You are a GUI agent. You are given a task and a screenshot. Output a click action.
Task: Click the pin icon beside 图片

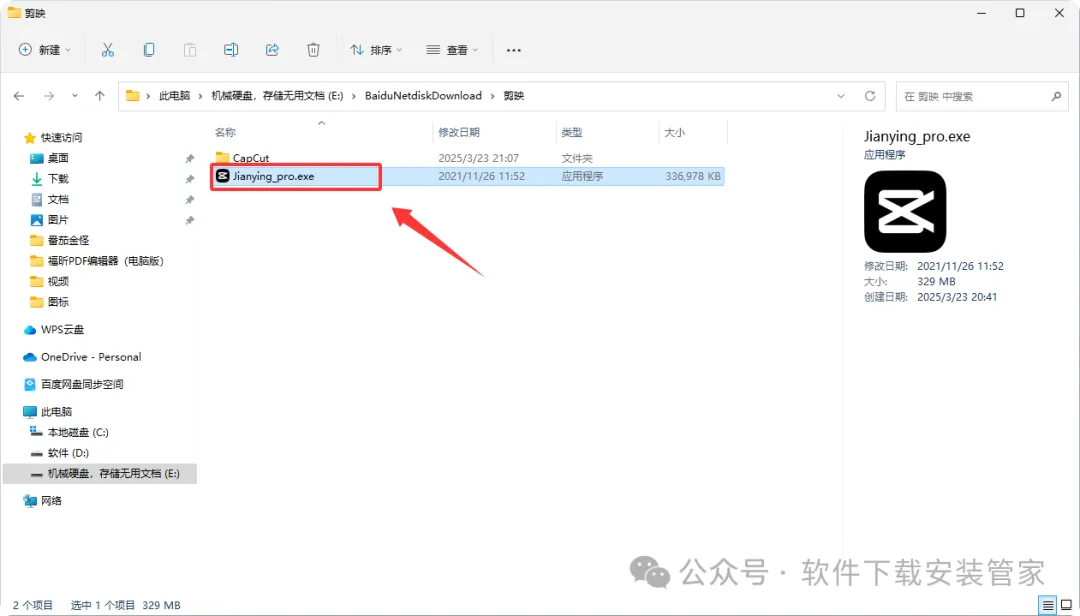point(189,220)
